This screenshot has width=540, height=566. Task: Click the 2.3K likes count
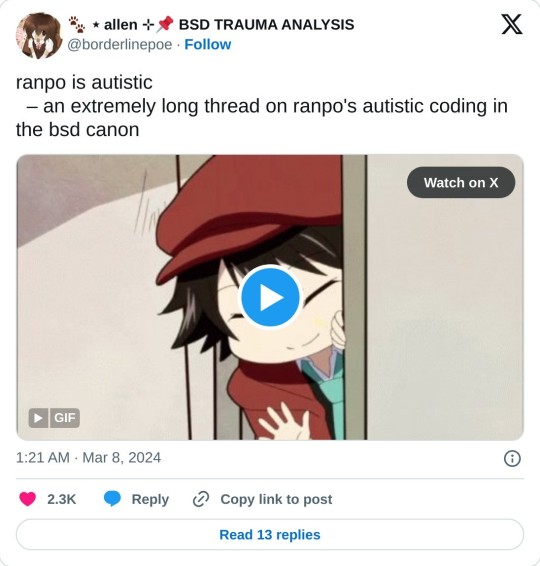pyautogui.click(x=62, y=499)
